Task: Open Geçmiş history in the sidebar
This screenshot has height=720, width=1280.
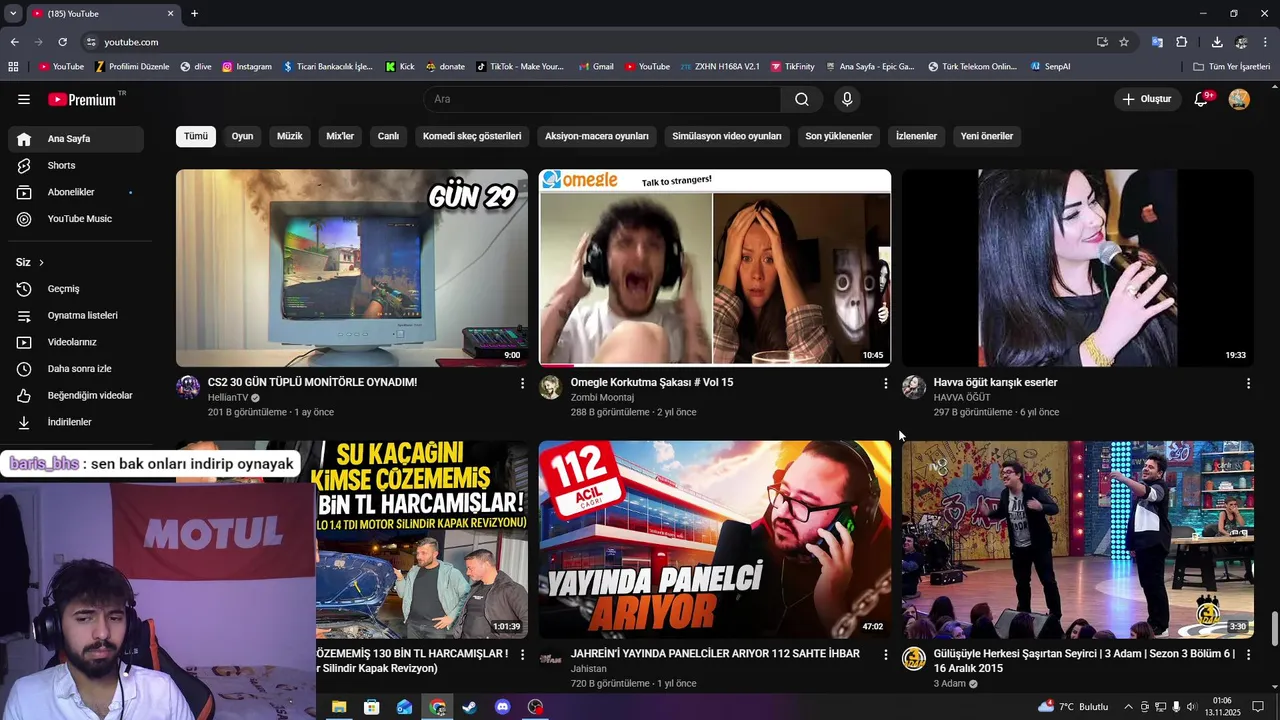Action: pyautogui.click(x=76, y=289)
